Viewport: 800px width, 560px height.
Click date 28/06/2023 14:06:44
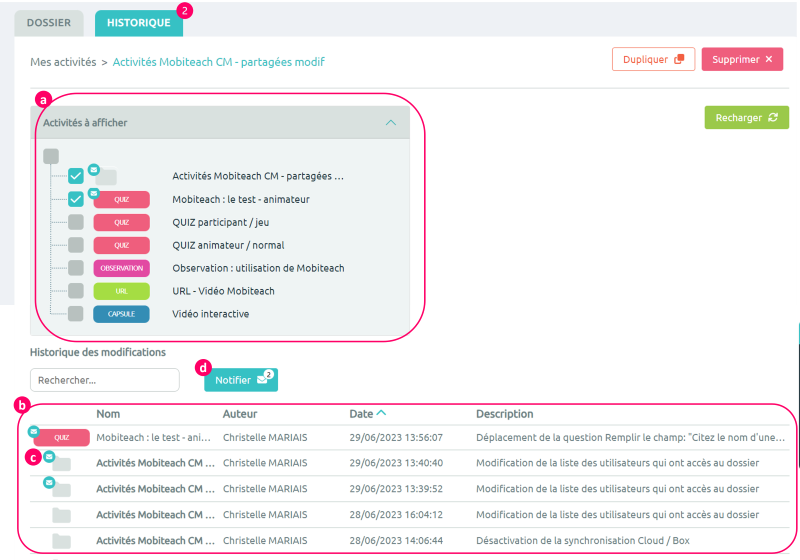pyautogui.click(x=396, y=541)
